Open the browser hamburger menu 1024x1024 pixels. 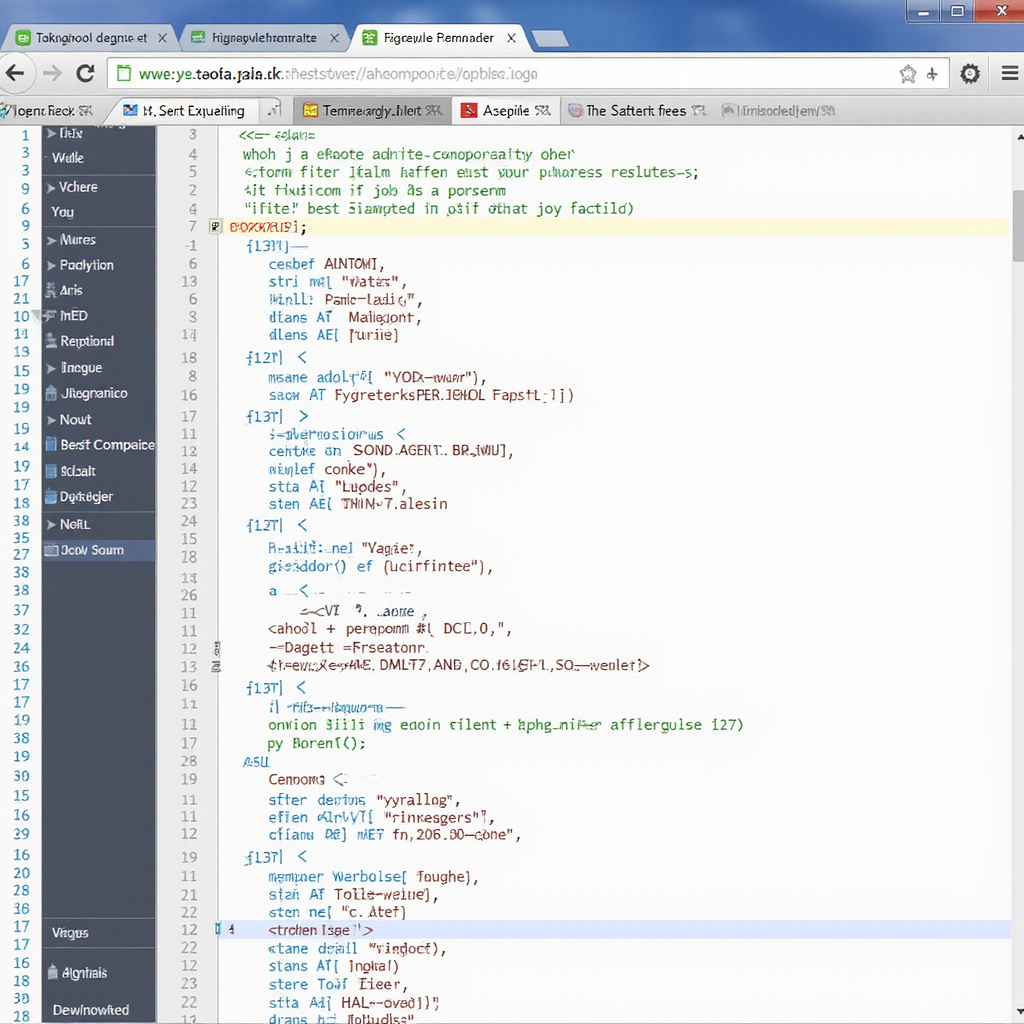coord(1009,74)
